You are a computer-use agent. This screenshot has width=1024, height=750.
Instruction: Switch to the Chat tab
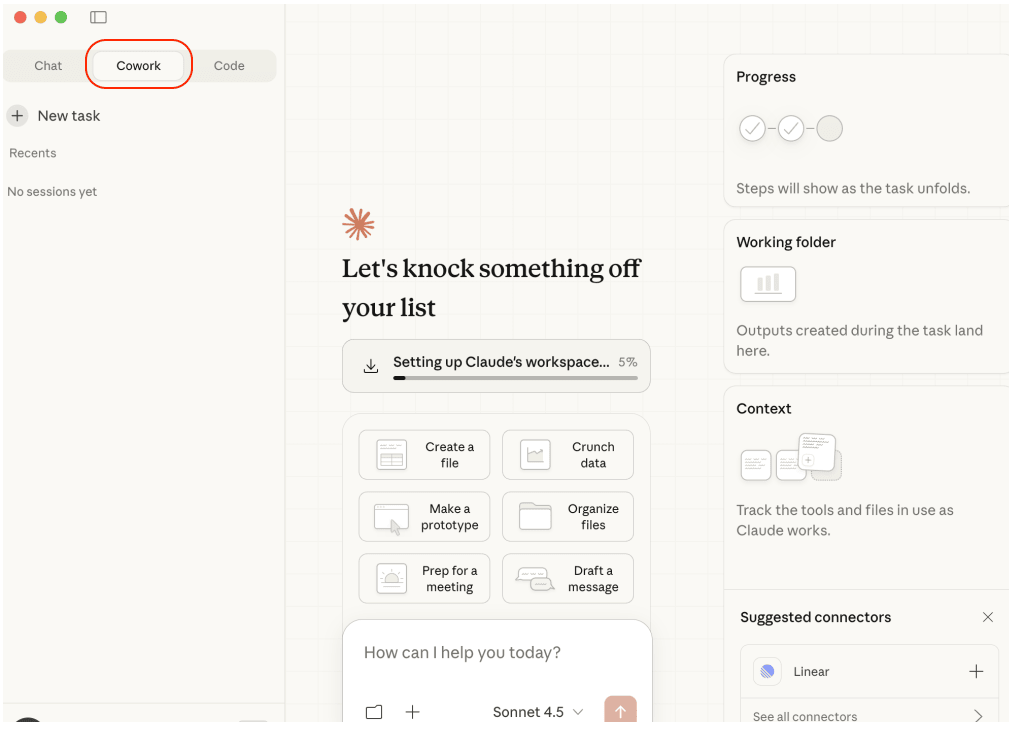click(x=48, y=66)
